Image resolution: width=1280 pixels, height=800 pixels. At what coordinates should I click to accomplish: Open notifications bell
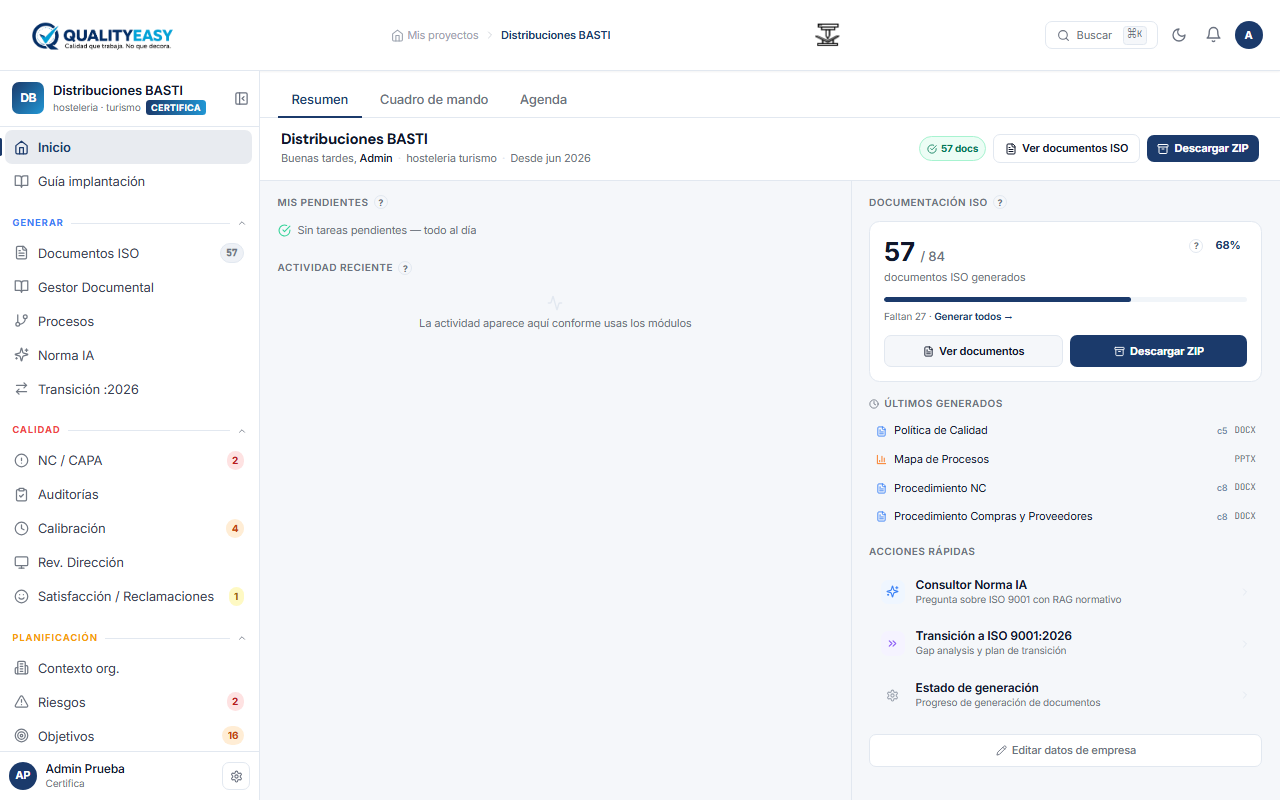[1213, 35]
